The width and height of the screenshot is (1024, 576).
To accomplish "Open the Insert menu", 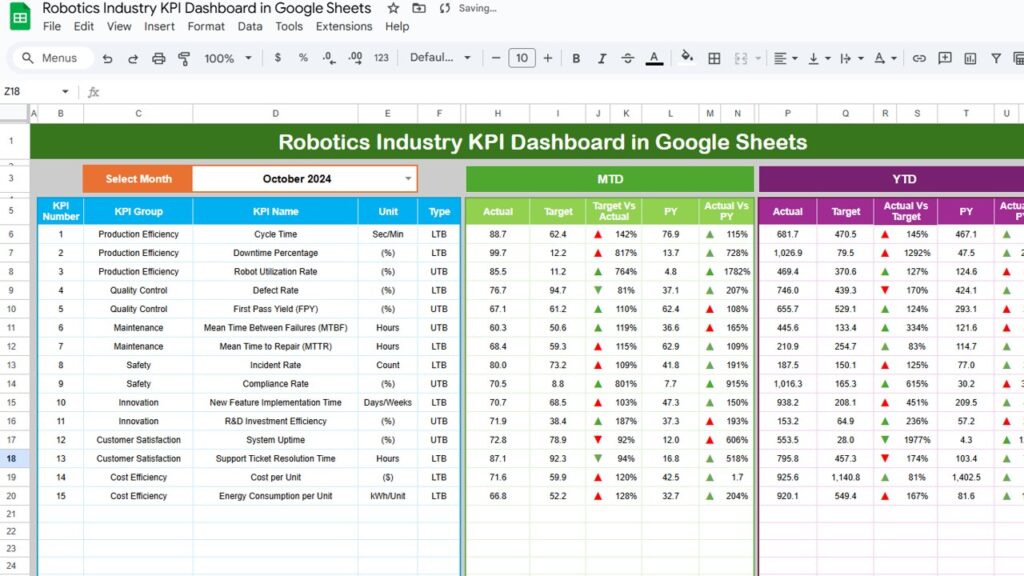I will pyautogui.click(x=159, y=26).
